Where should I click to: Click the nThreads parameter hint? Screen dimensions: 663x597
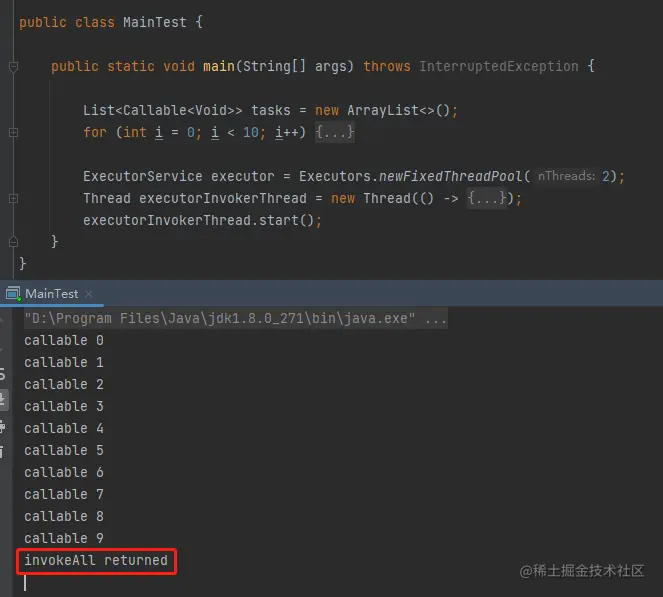566,175
